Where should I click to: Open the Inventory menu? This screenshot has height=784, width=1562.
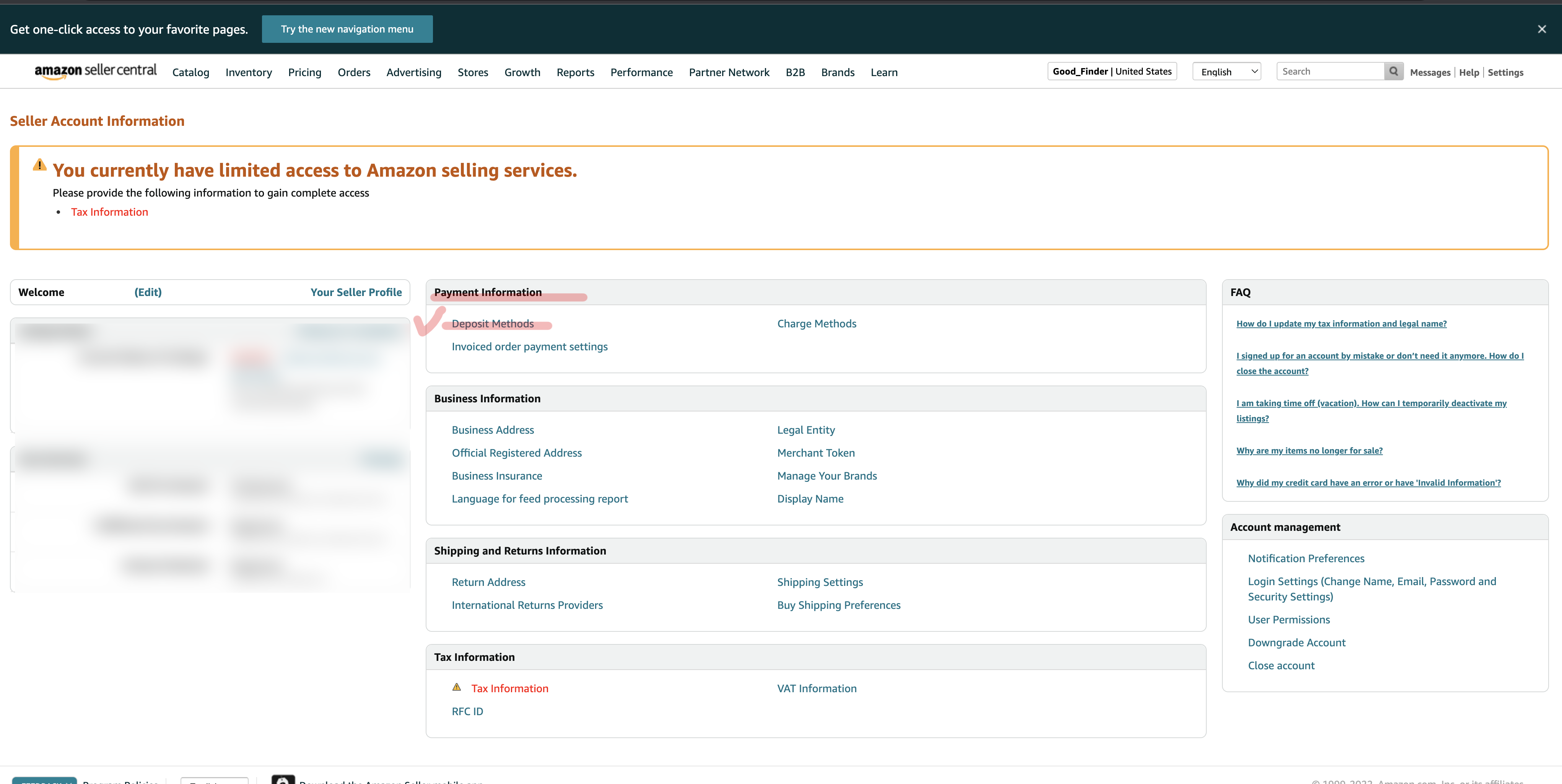pyautogui.click(x=249, y=72)
